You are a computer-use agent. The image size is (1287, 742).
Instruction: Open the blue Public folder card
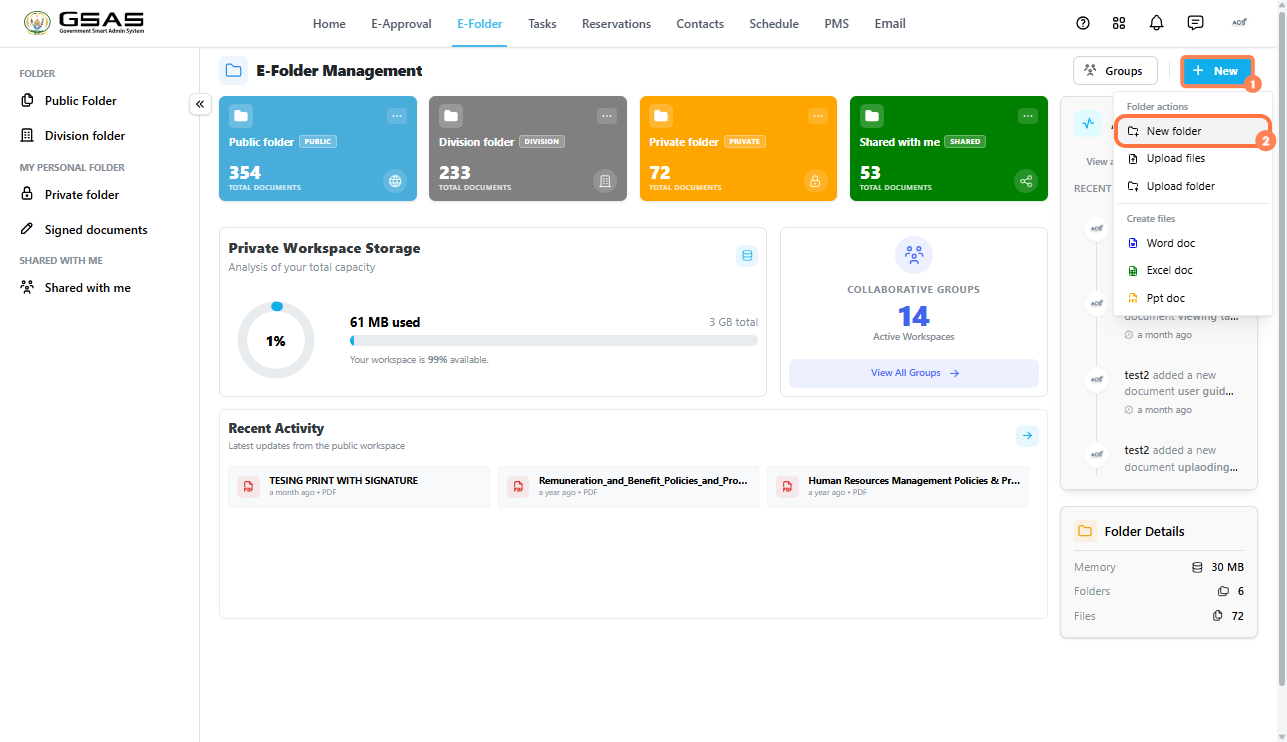(x=318, y=148)
